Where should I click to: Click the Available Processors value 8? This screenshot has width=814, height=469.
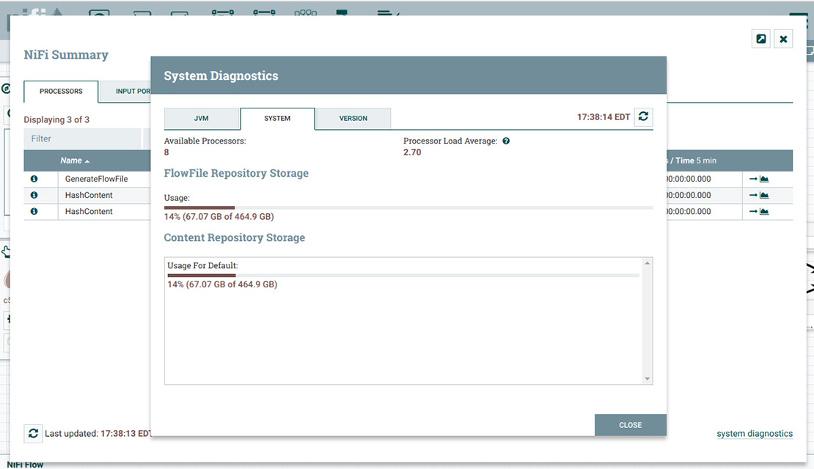(167, 152)
